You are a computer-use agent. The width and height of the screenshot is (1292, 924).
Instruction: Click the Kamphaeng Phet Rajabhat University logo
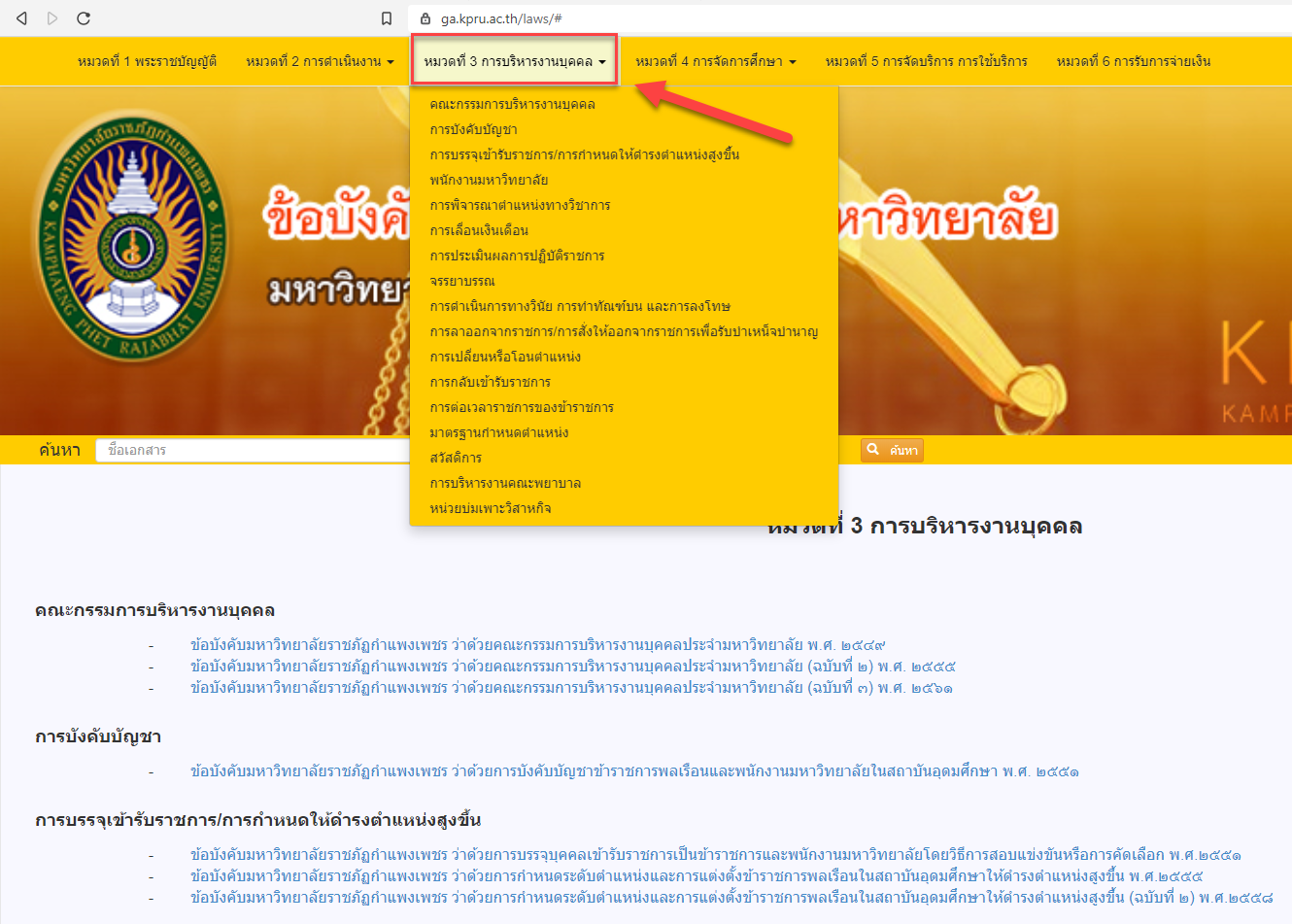click(132, 238)
